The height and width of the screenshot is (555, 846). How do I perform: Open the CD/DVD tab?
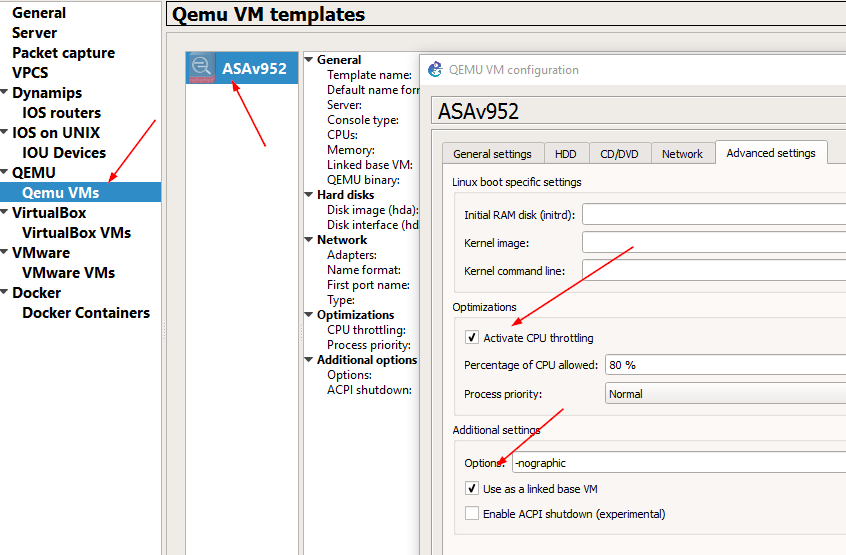[619, 154]
